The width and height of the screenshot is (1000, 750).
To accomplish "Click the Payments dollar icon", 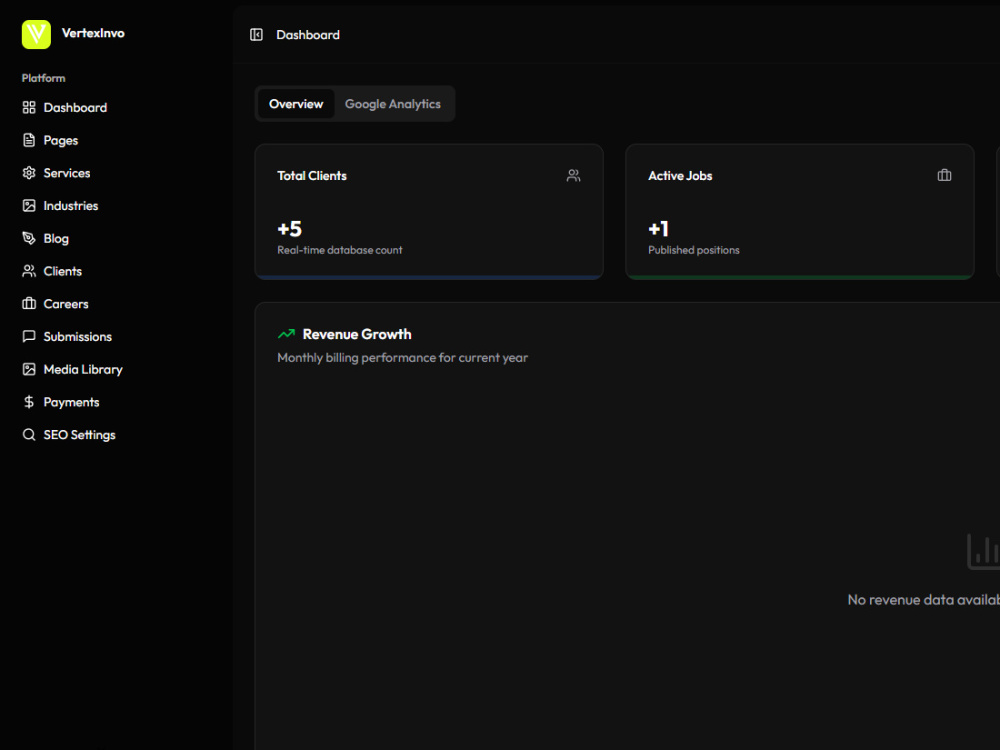I will [29, 402].
